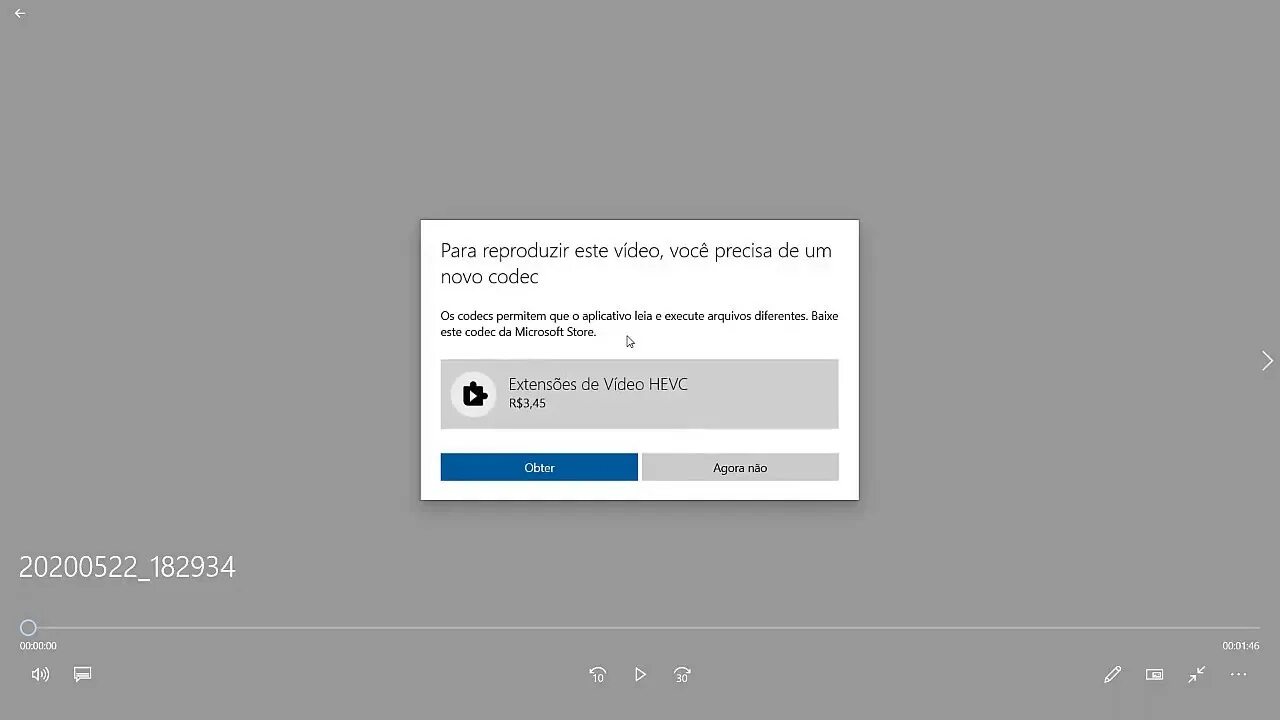This screenshot has width=1280, height=720.
Task: Click the 00:01:46 total duration label
Action: [x=1240, y=646]
